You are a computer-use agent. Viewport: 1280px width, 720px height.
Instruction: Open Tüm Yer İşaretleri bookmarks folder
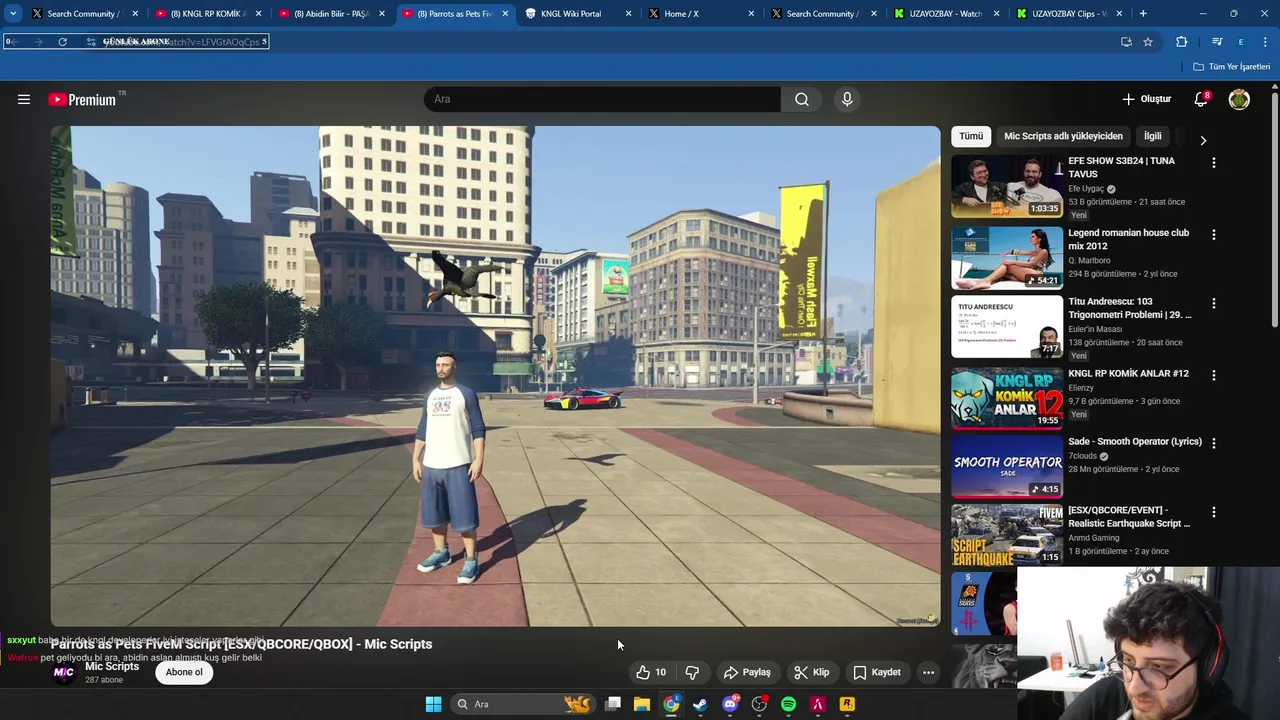[1231, 66]
